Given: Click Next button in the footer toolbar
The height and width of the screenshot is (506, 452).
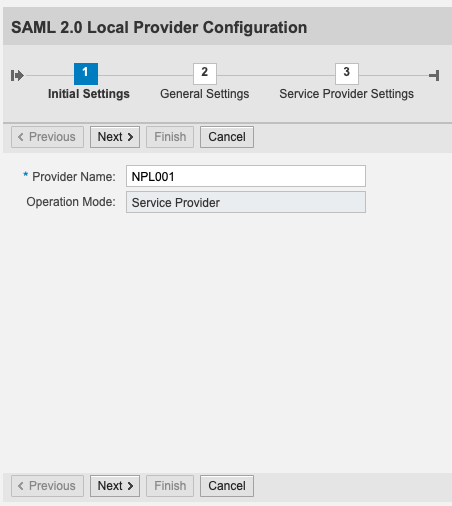Looking at the screenshot, I should pyautogui.click(x=115, y=486).
